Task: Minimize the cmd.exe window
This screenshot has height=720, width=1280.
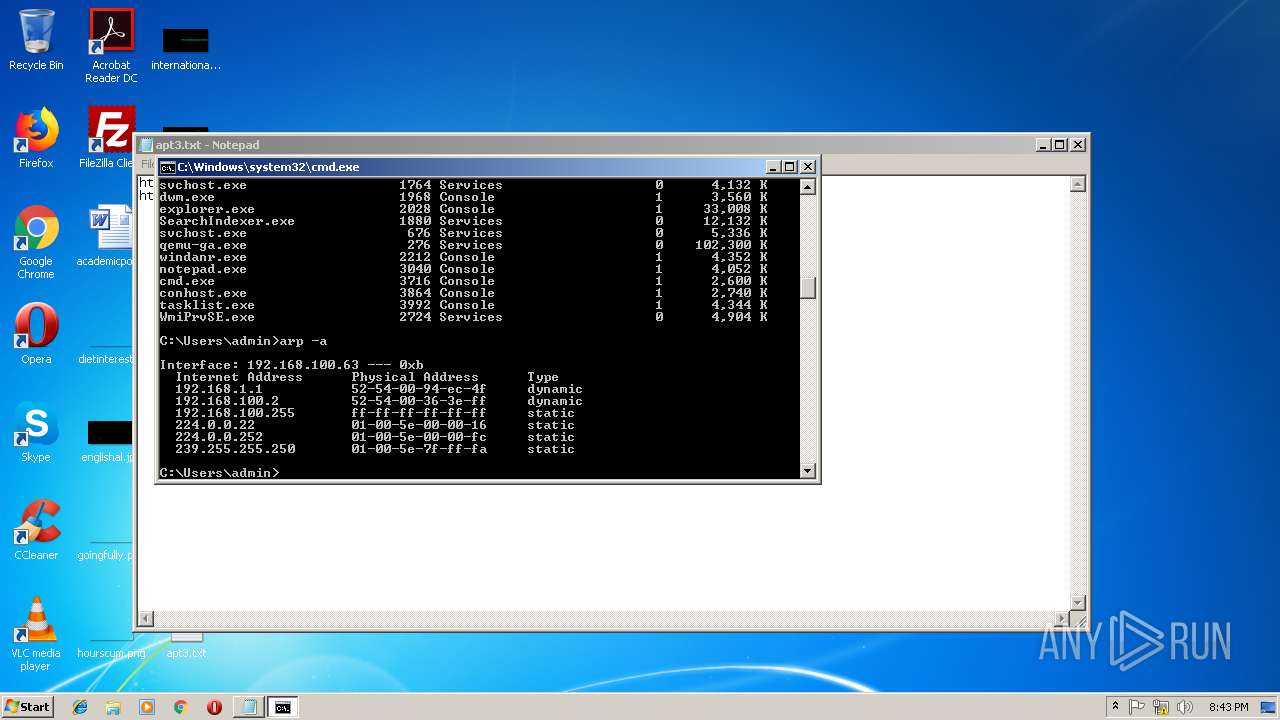Action: pos(774,167)
